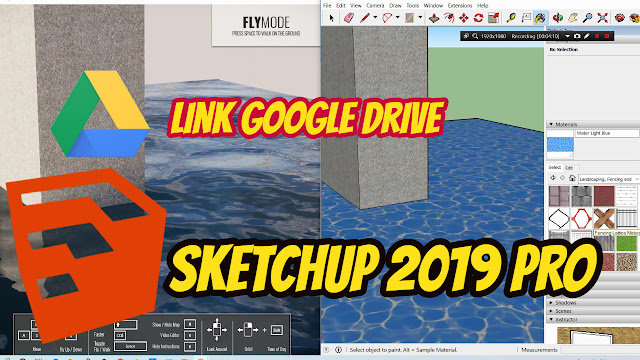
Task: Choose the Line pencil tool
Action: (x=364, y=18)
